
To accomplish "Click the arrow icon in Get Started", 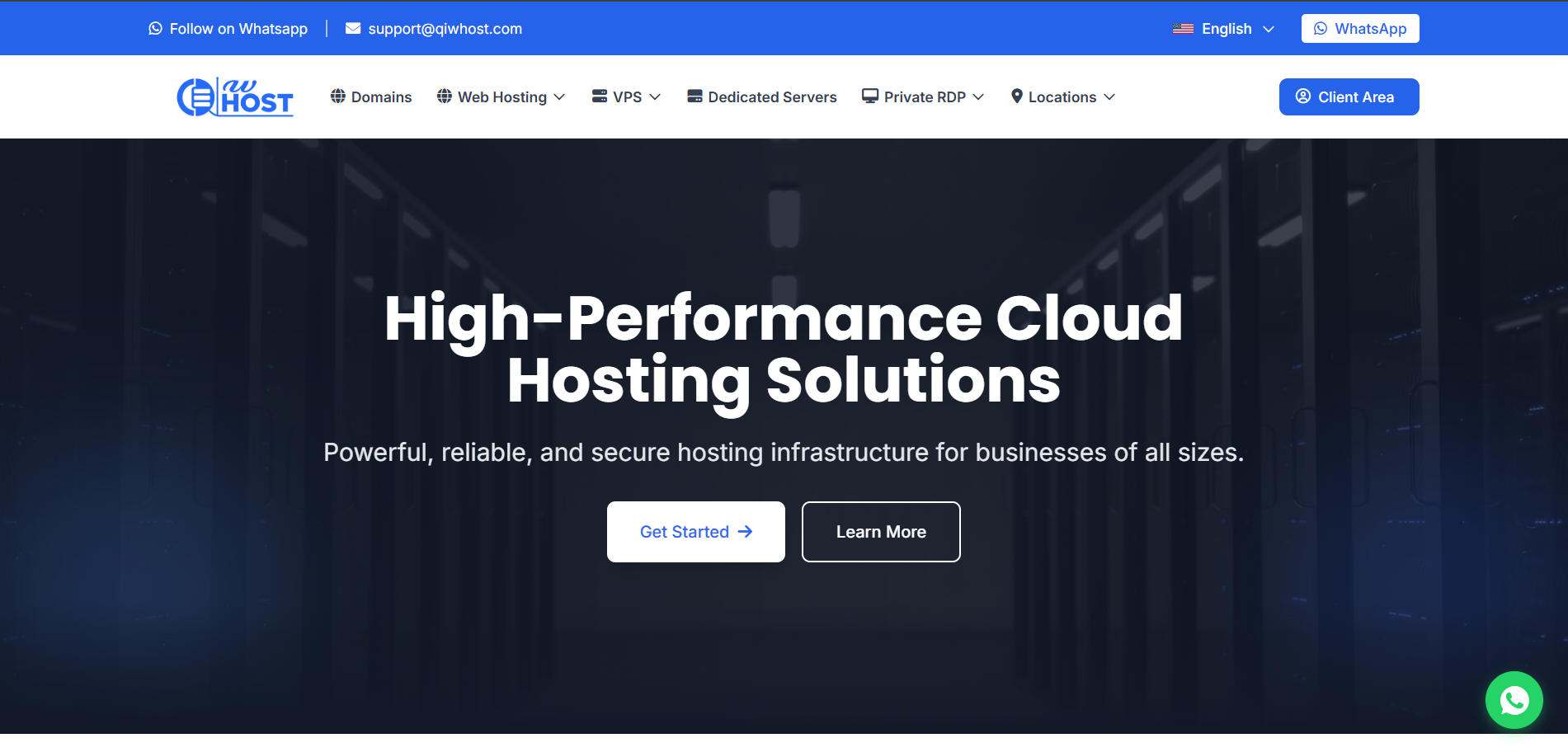I will (x=745, y=532).
